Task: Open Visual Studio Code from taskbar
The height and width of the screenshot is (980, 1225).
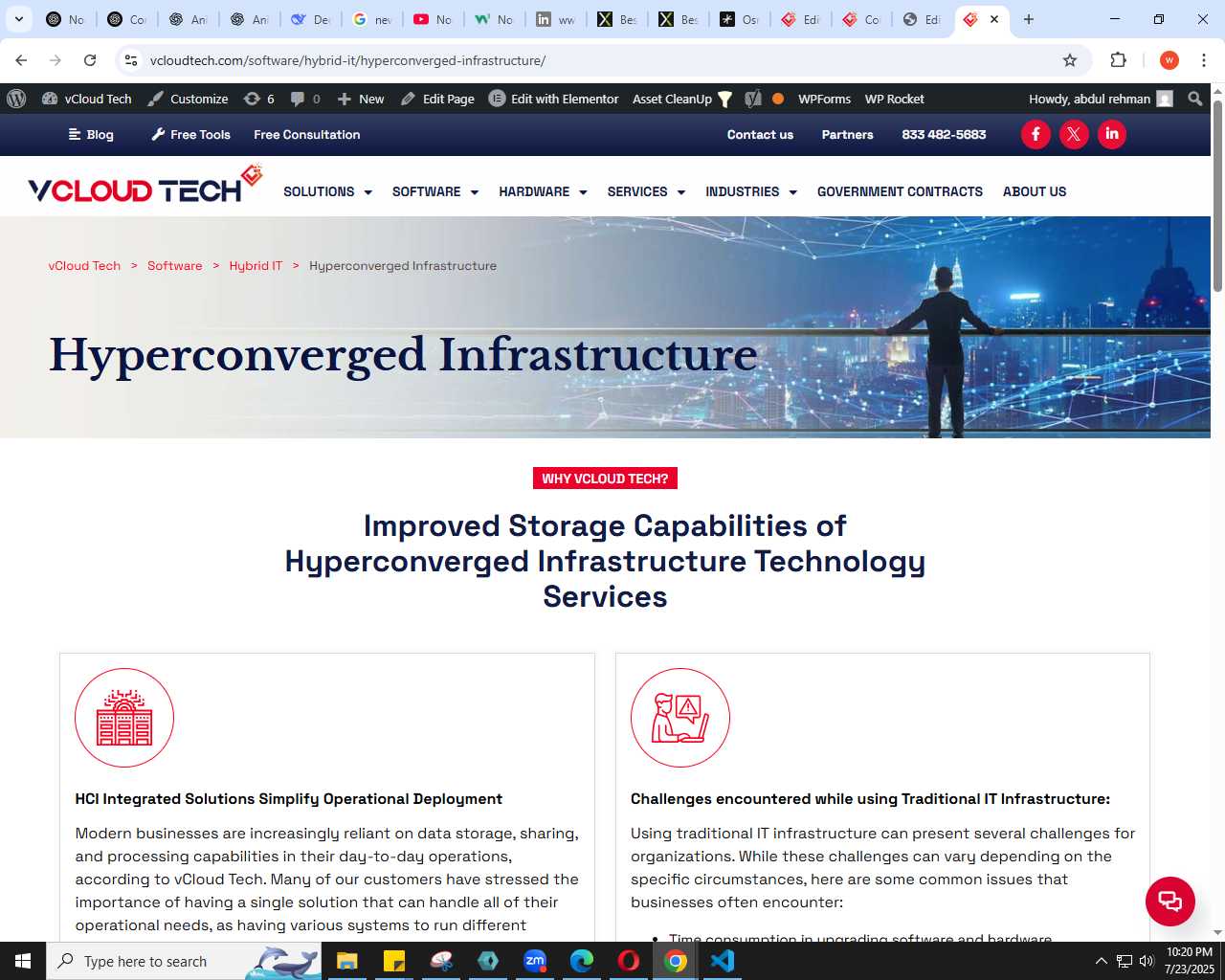Action: (723, 961)
